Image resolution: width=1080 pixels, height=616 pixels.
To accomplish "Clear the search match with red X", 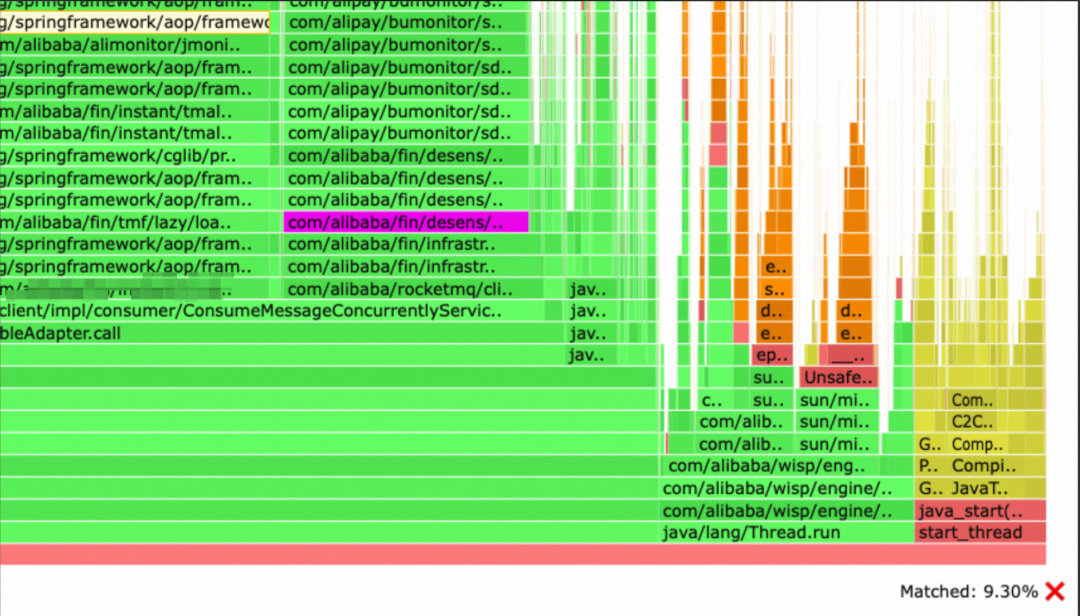I will click(1055, 591).
